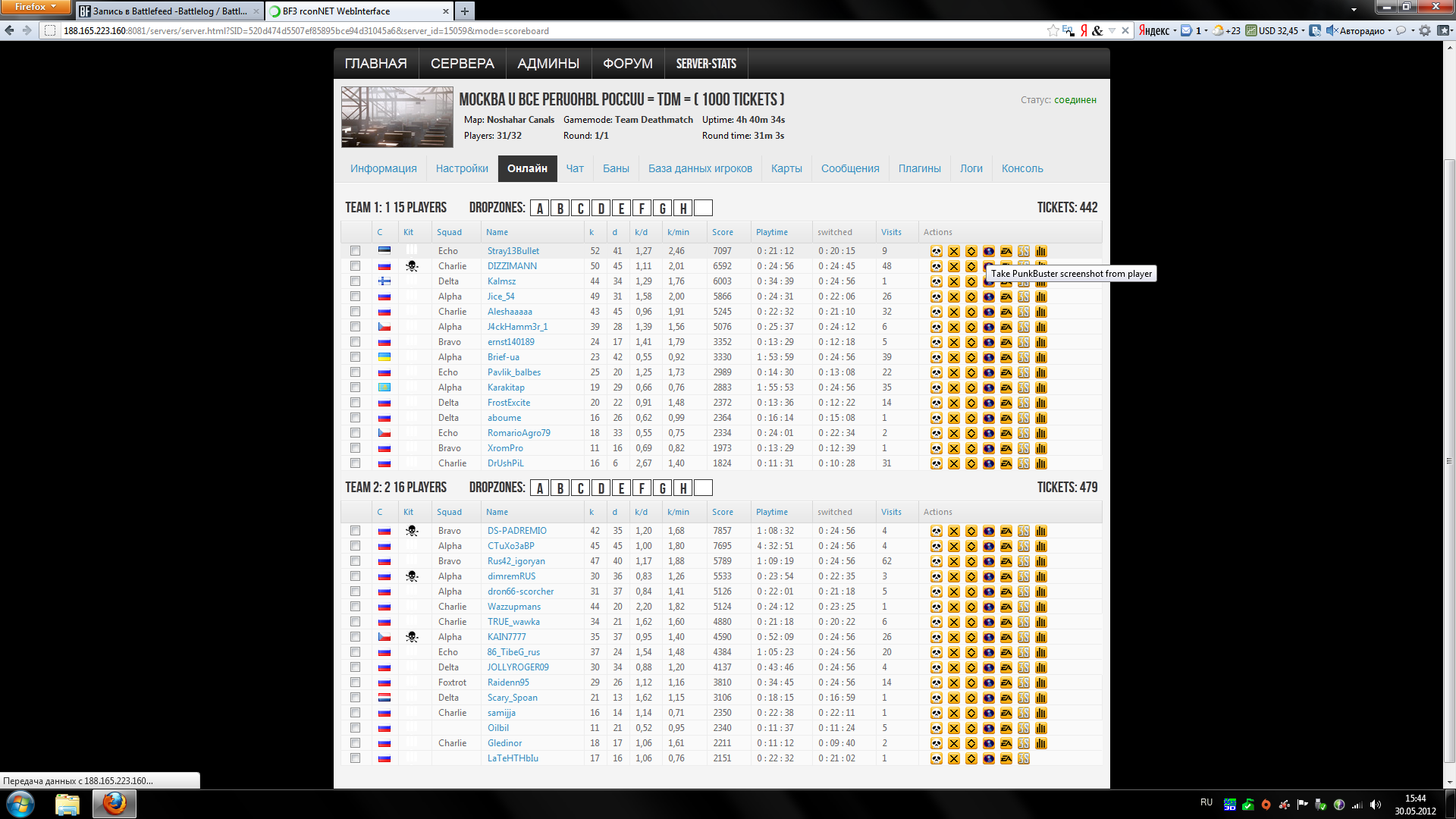
Task: Select checkbox next to XromPro
Action: pos(355,448)
